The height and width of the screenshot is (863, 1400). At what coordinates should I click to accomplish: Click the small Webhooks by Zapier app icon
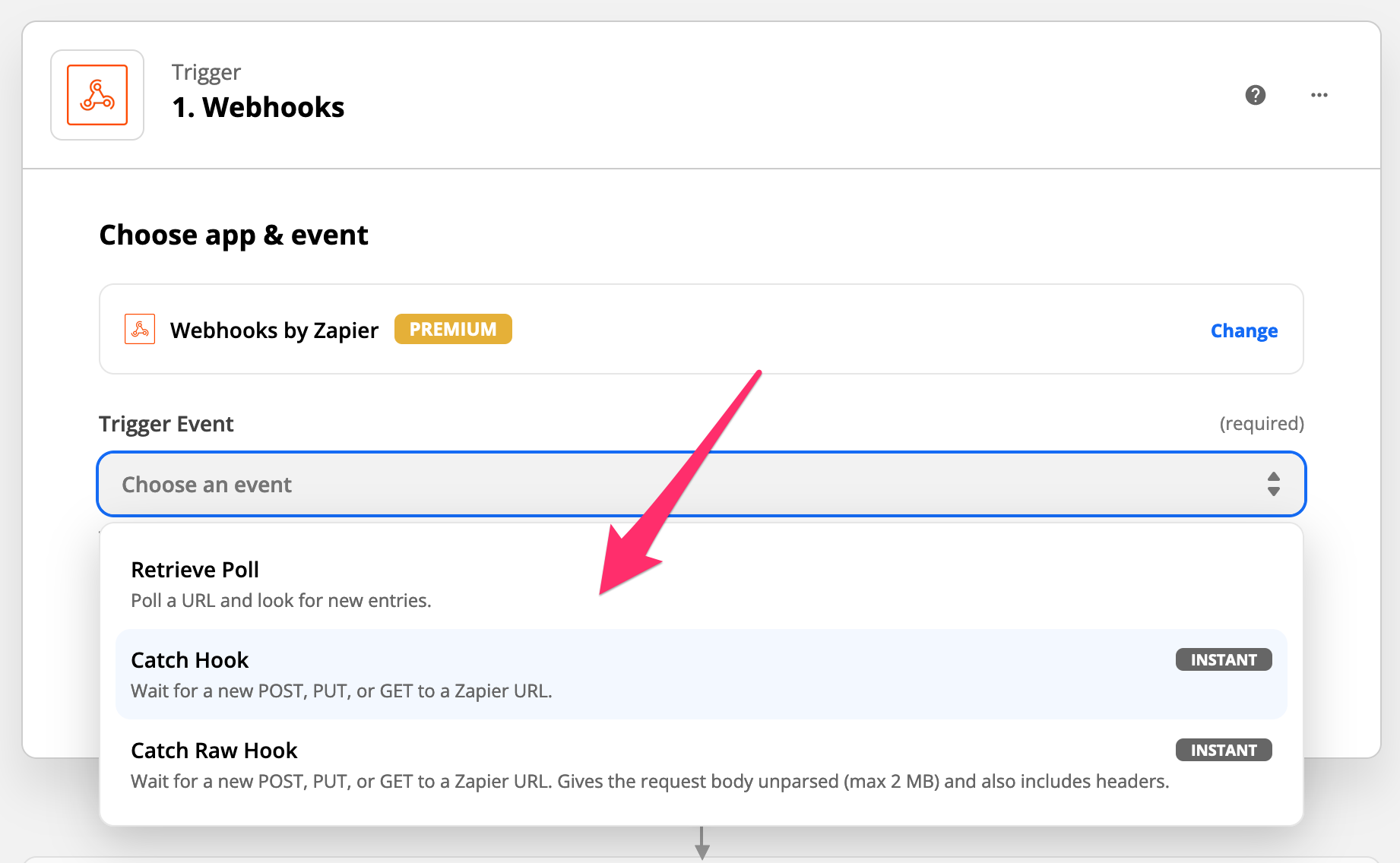click(x=140, y=330)
